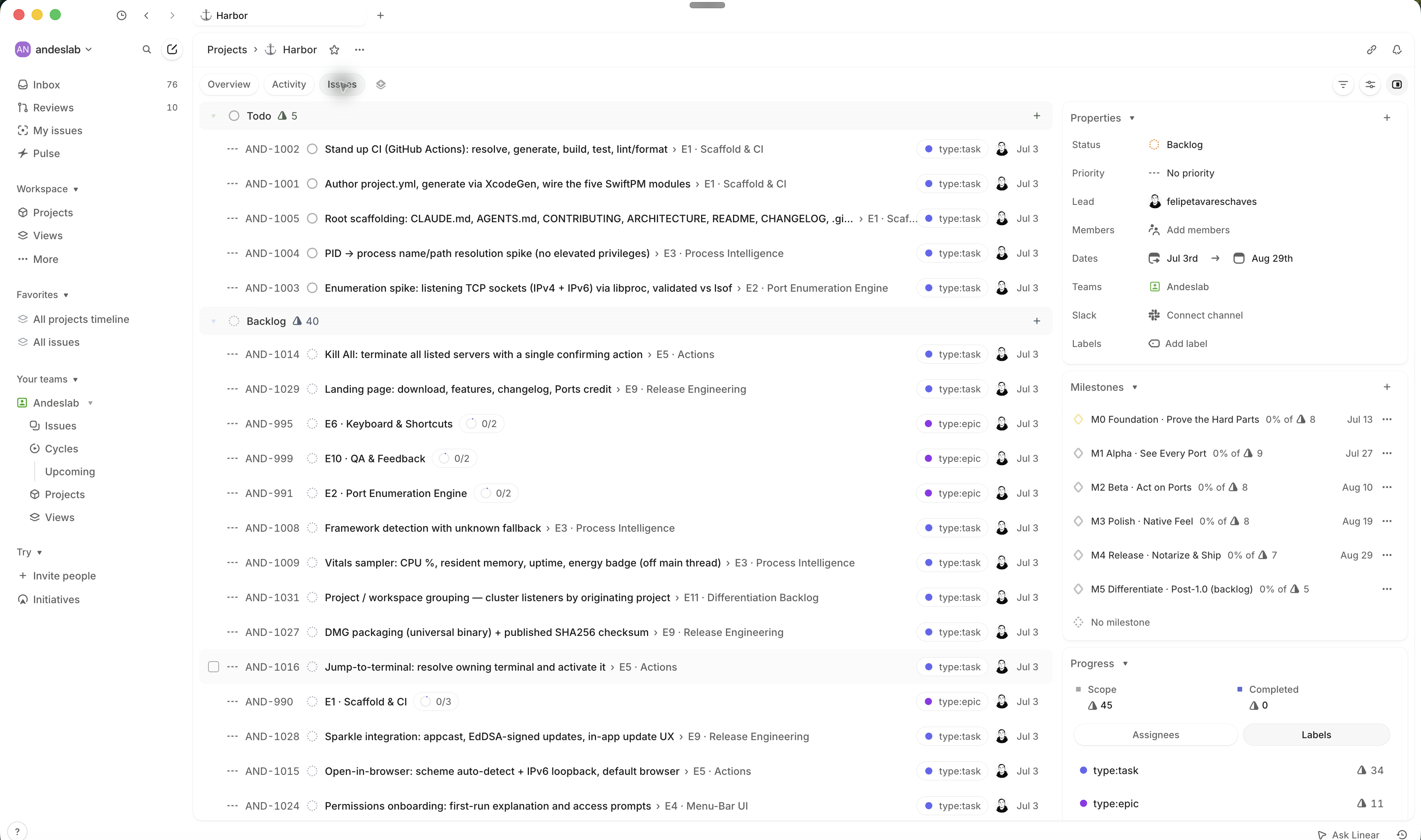Open options for M3 Polish milestone
The image size is (1421, 840).
click(1387, 521)
